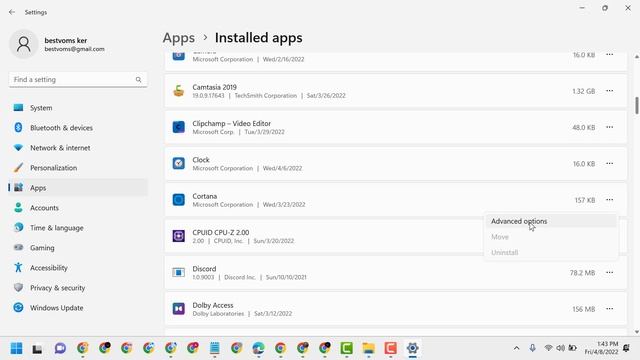Click the user profile avatar

24,44
